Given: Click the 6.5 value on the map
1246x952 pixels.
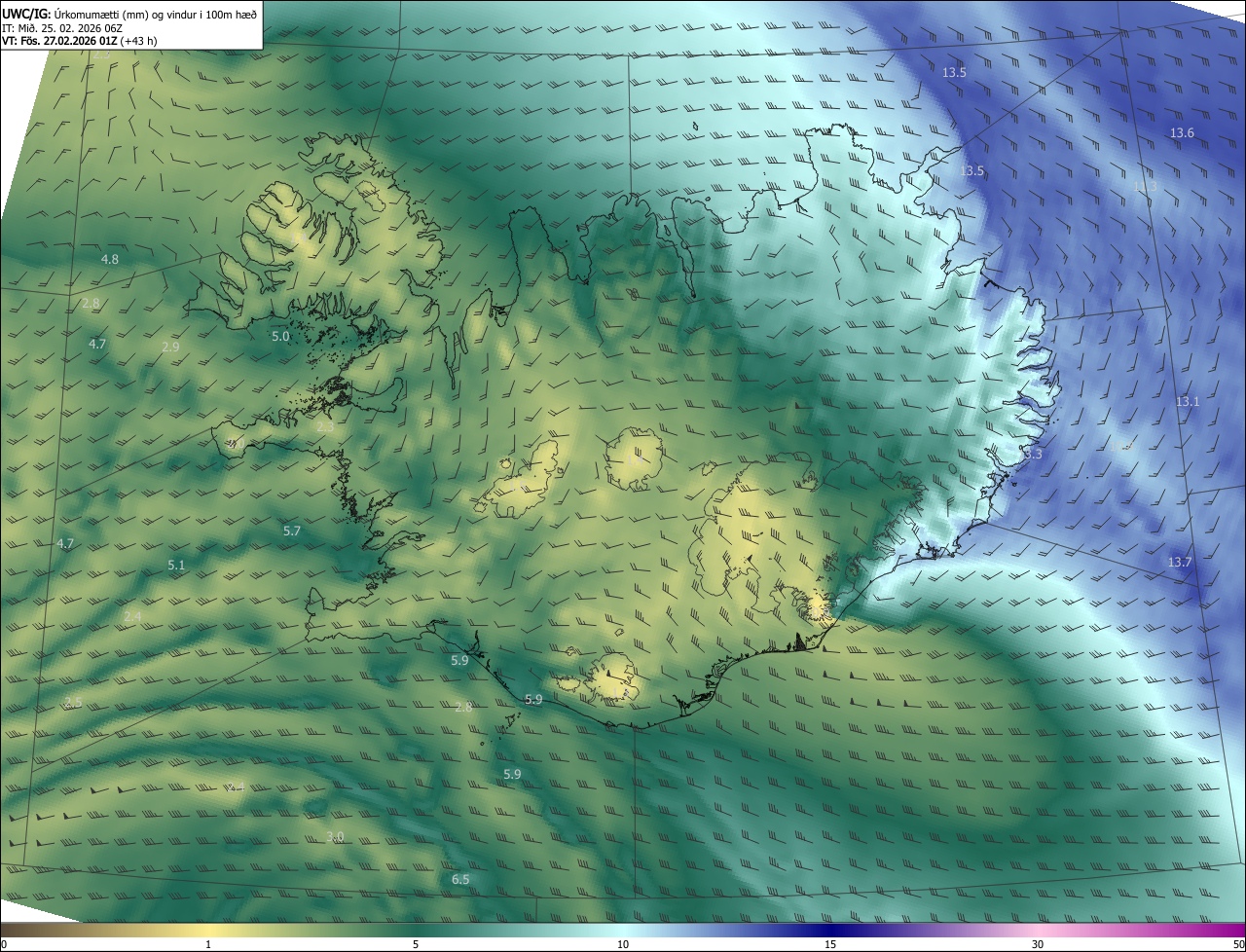Looking at the screenshot, I should [x=460, y=879].
